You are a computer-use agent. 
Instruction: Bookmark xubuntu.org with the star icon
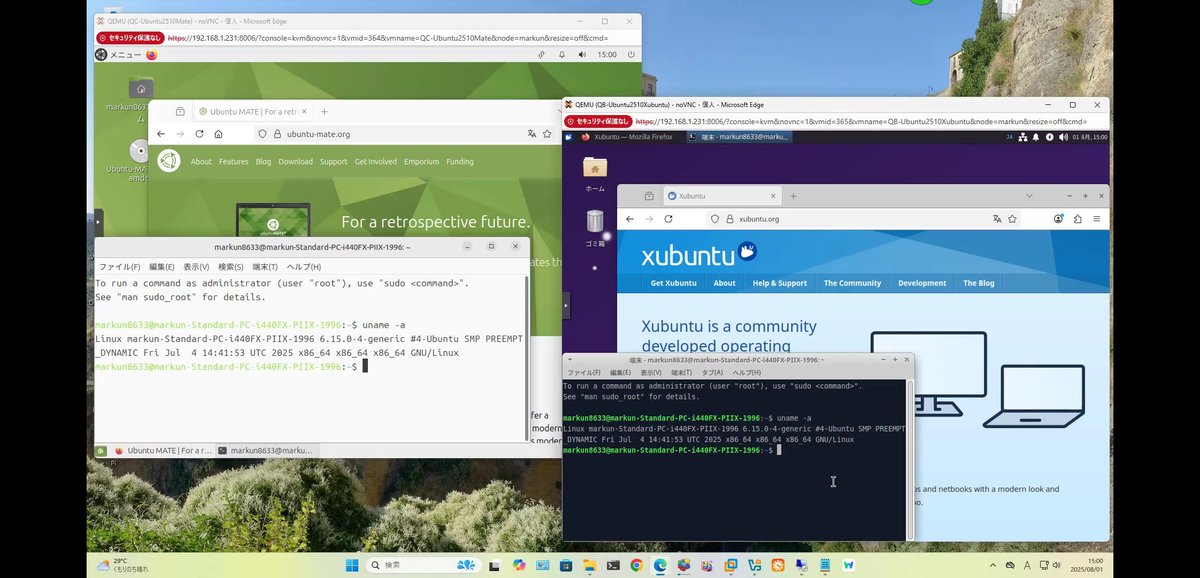(x=1013, y=218)
